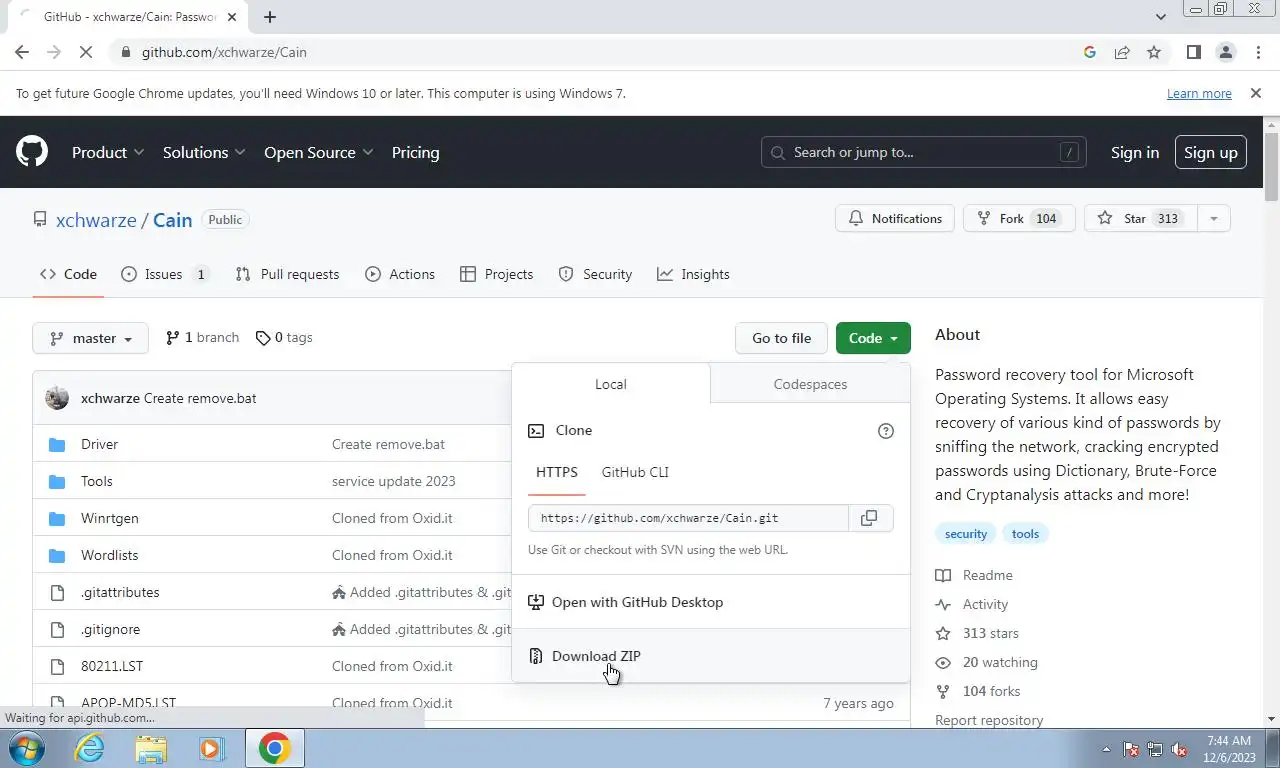1280x768 pixels.
Task: Open the Driver folder
Action: point(99,444)
